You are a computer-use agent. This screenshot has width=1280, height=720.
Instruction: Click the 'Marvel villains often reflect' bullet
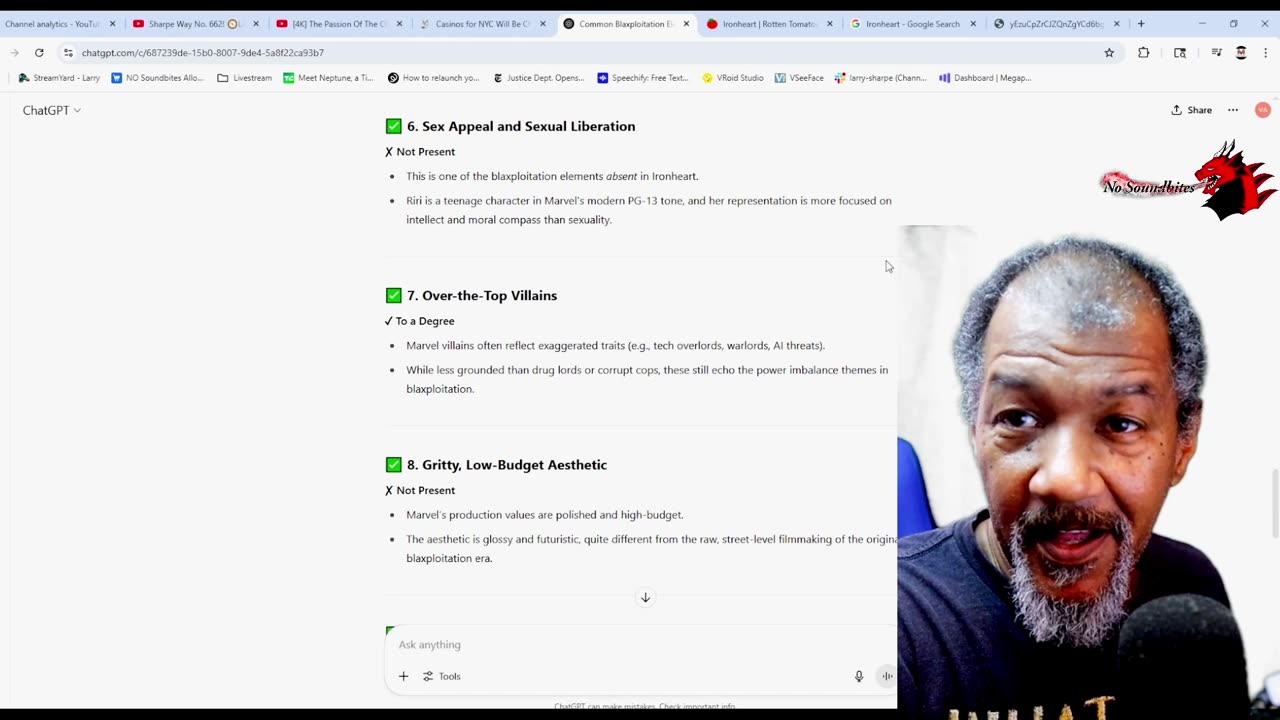coord(615,346)
